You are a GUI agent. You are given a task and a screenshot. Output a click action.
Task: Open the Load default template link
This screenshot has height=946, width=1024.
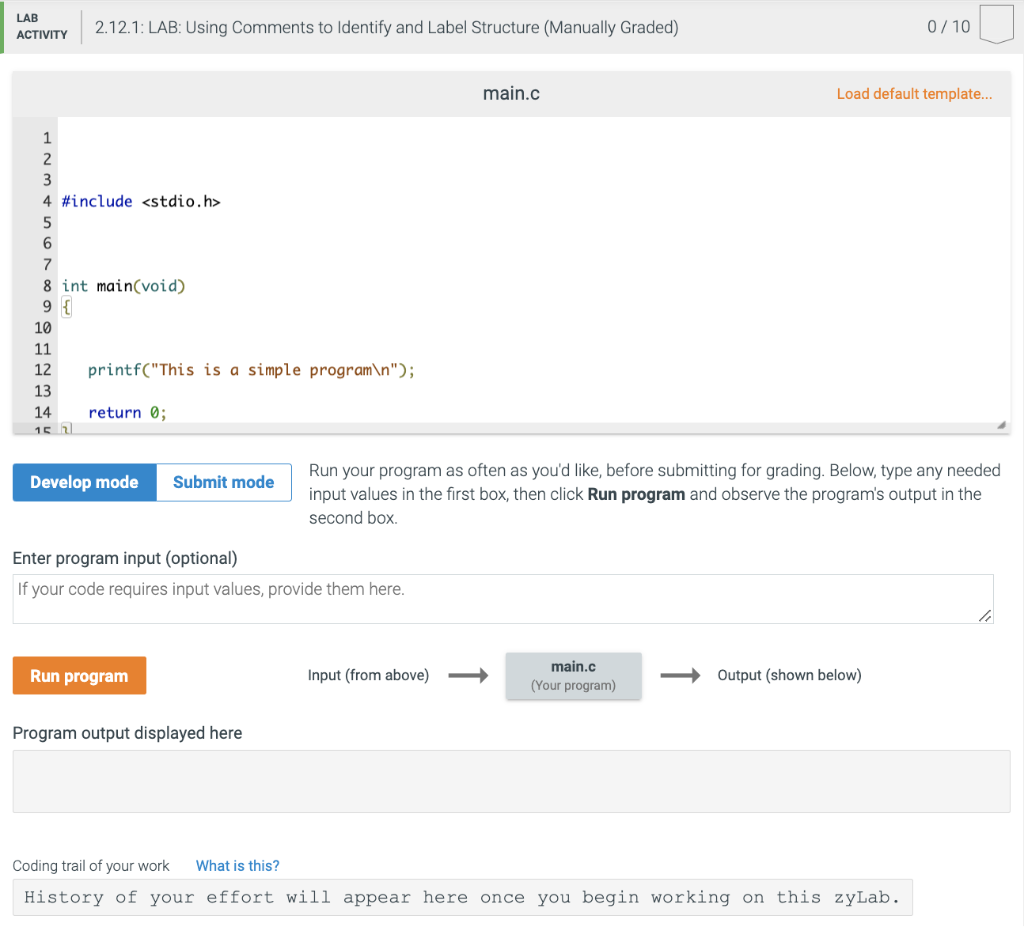914,93
